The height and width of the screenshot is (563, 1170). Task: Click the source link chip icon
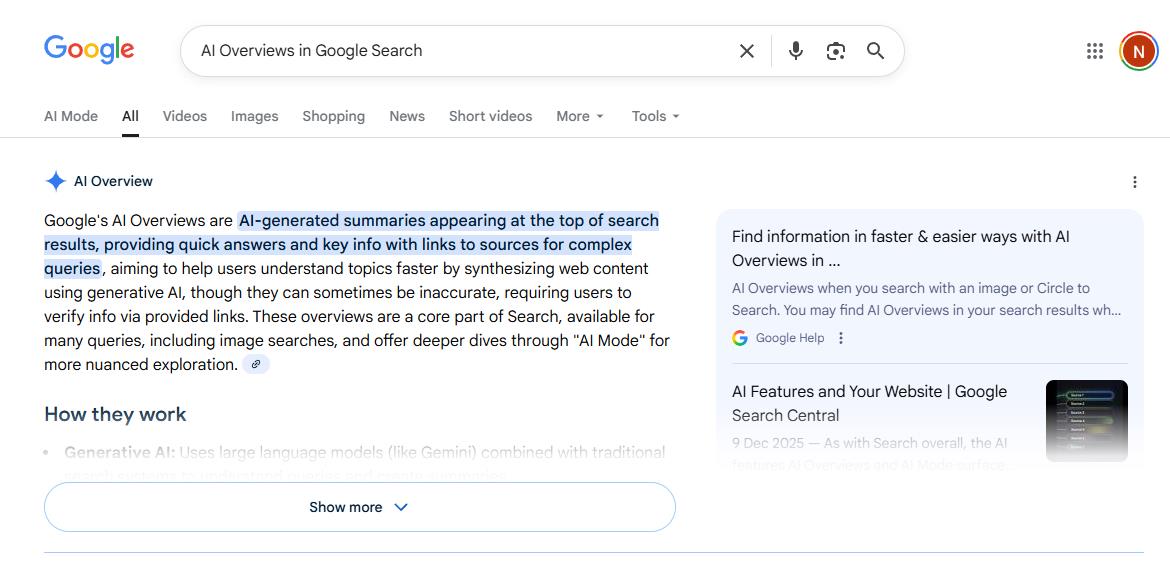pos(256,365)
